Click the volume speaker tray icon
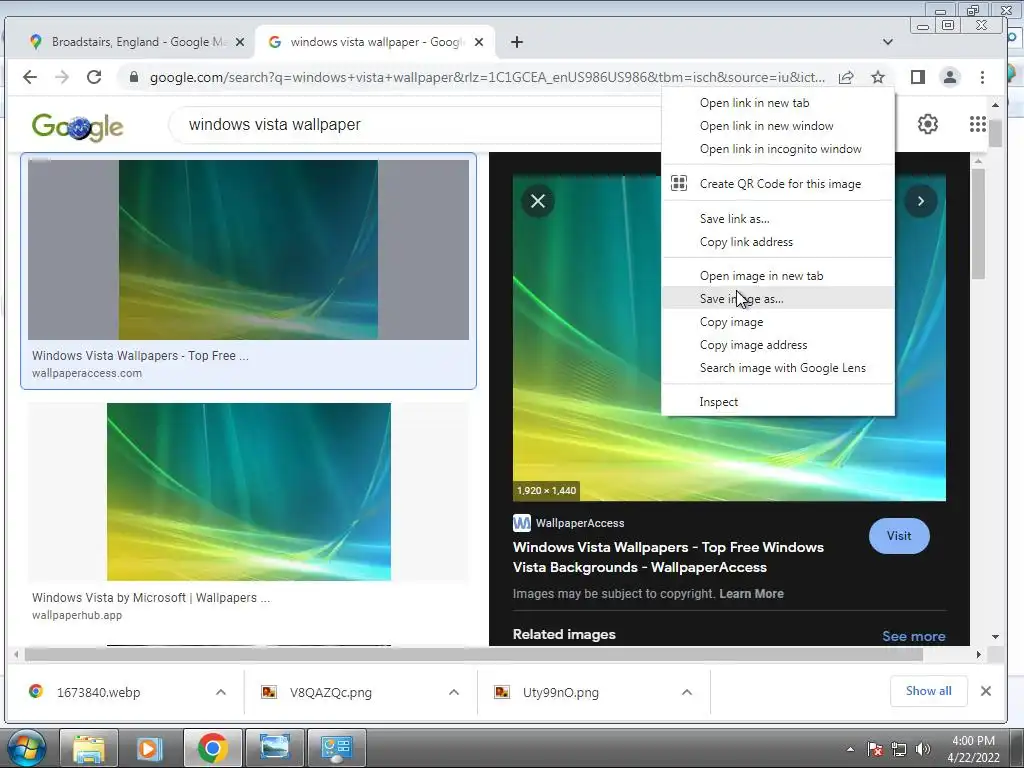This screenshot has width=1024, height=768. 923,750
